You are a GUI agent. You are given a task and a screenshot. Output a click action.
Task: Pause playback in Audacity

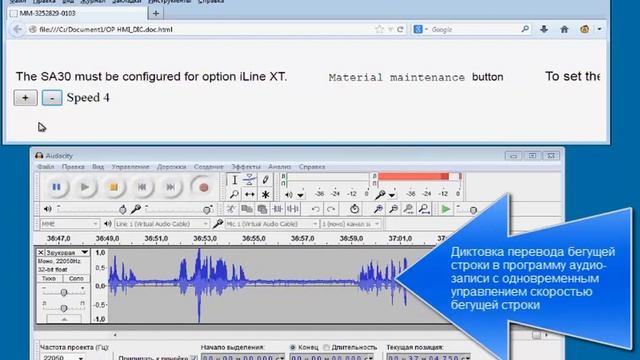tap(56, 187)
